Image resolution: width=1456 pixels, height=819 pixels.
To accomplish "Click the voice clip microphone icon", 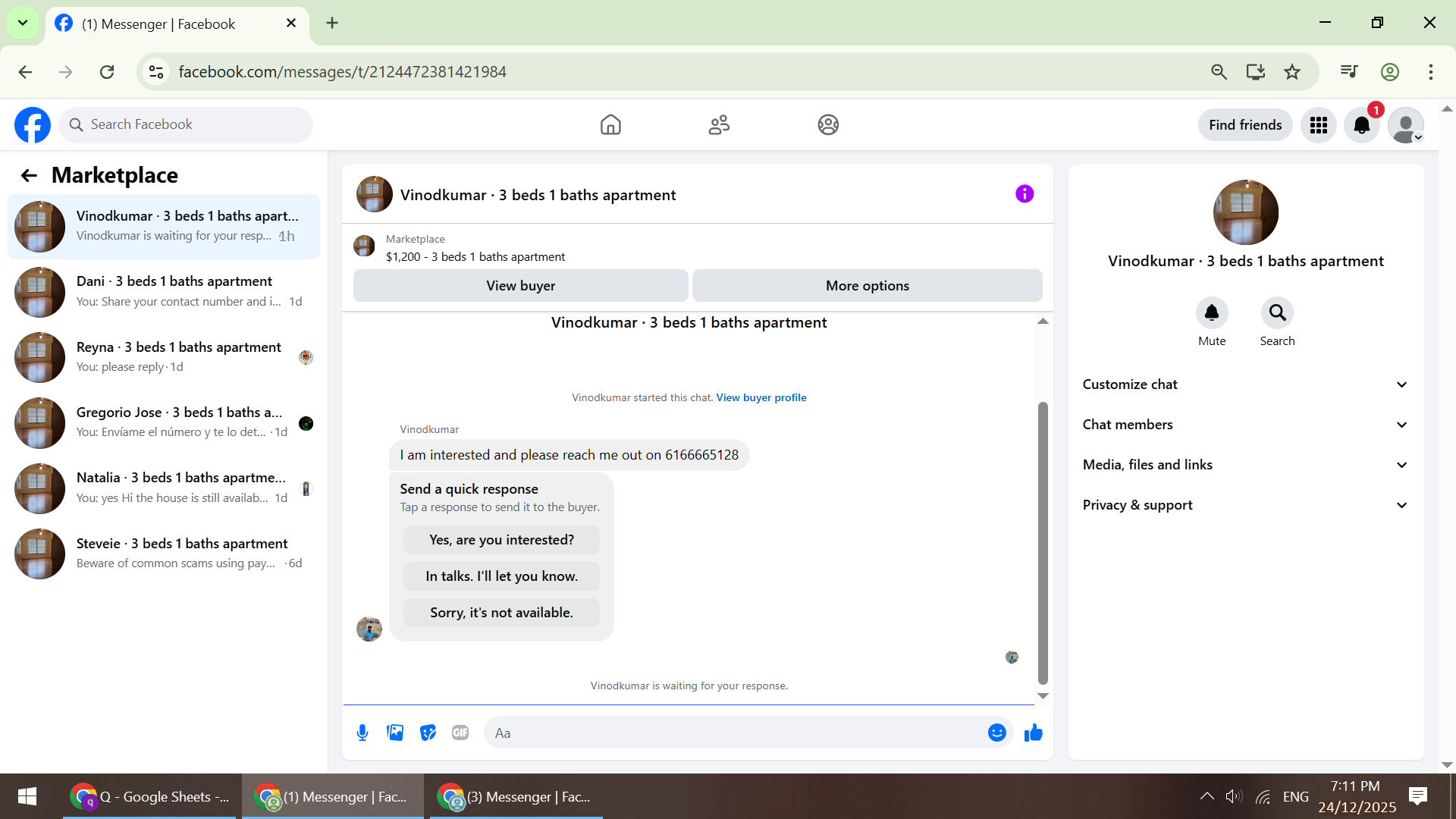I will pyautogui.click(x=362, y=733).
